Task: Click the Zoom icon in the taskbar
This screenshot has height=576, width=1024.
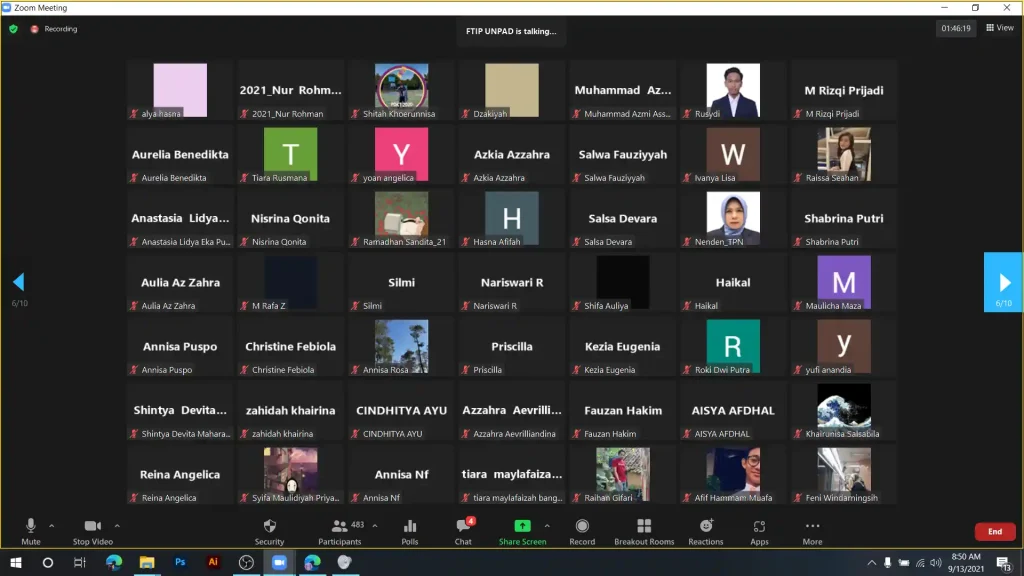Action: (x=279, y=562)
